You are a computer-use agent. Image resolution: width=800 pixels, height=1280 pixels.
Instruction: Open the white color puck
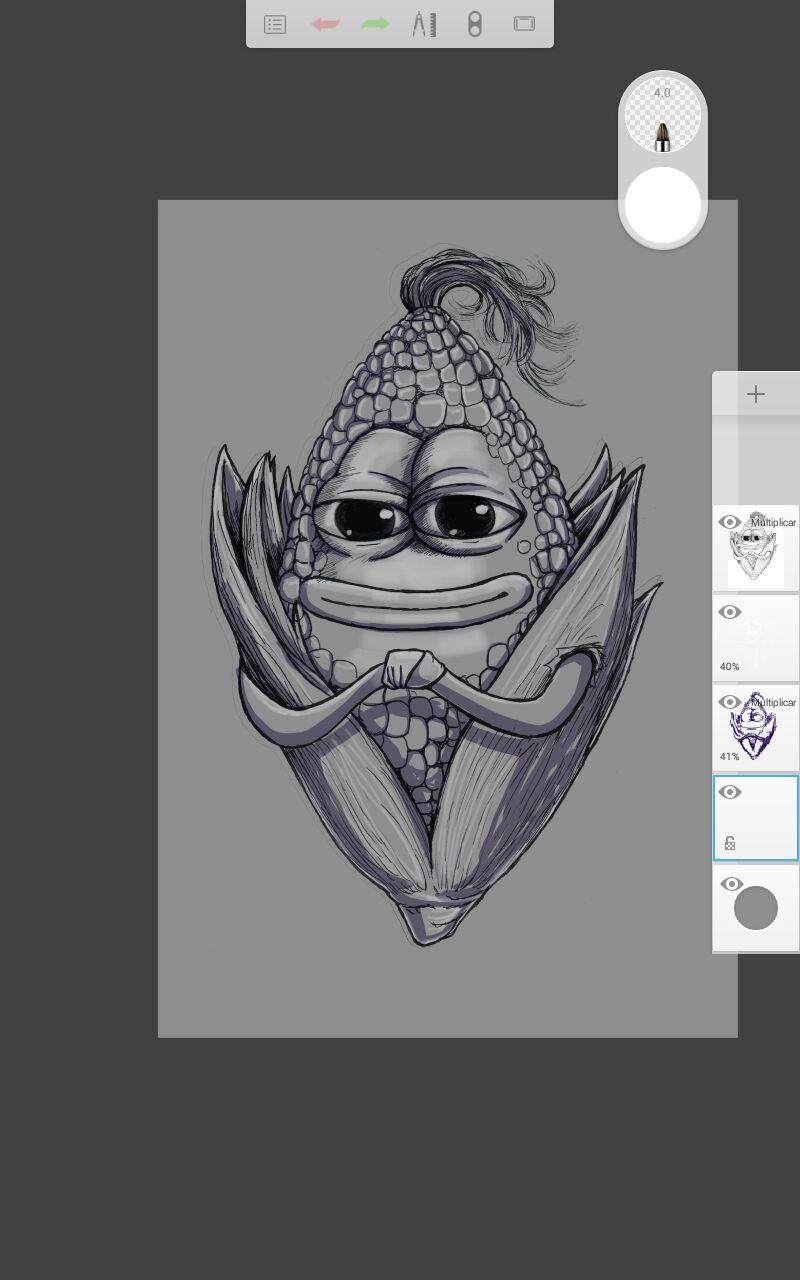point(663,205)
